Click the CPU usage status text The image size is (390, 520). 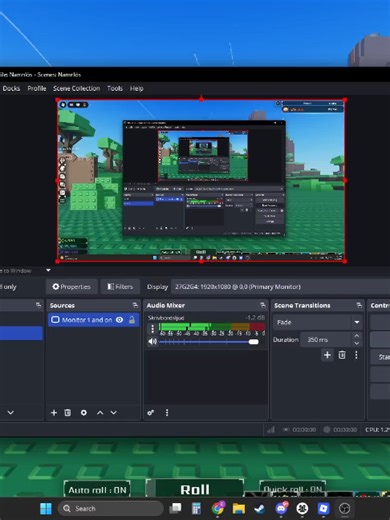(377, 430)
